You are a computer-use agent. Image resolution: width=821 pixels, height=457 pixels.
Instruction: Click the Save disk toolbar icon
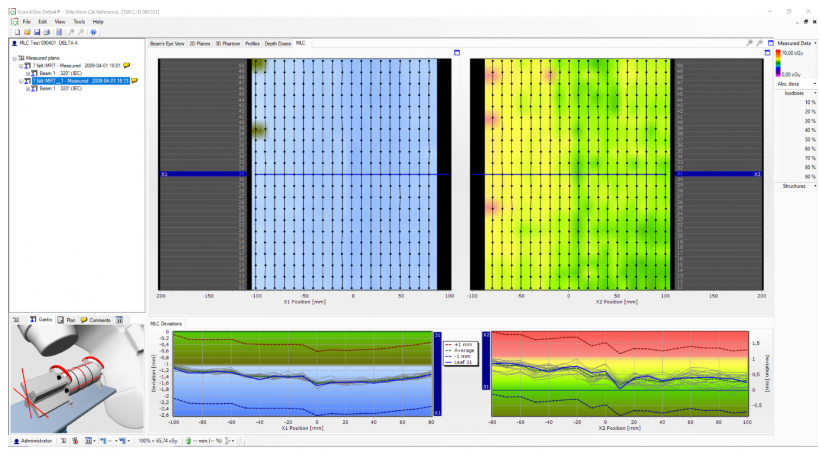click(37, 32)
